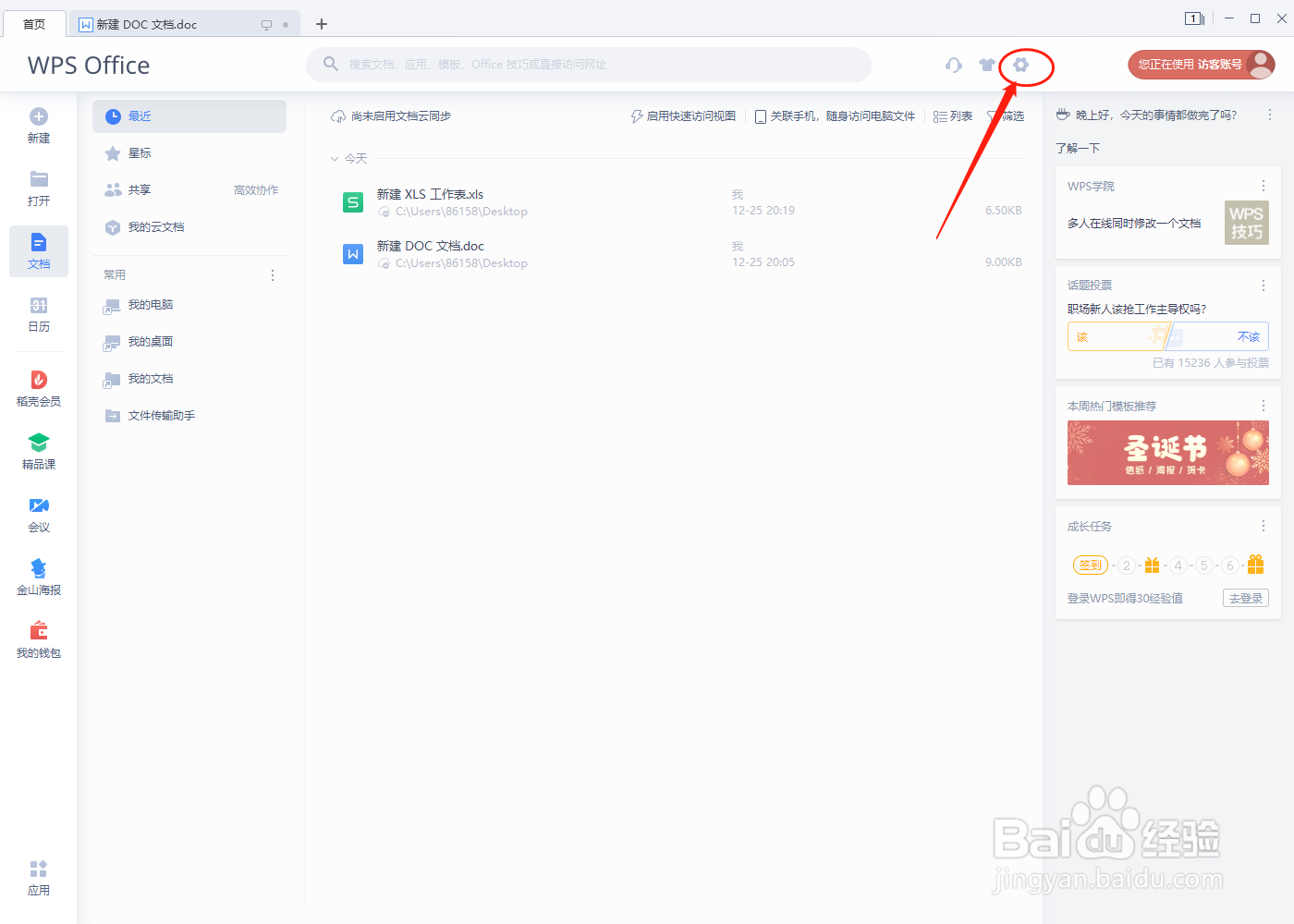Open WPS学院 card more menu

point(1263,186)
